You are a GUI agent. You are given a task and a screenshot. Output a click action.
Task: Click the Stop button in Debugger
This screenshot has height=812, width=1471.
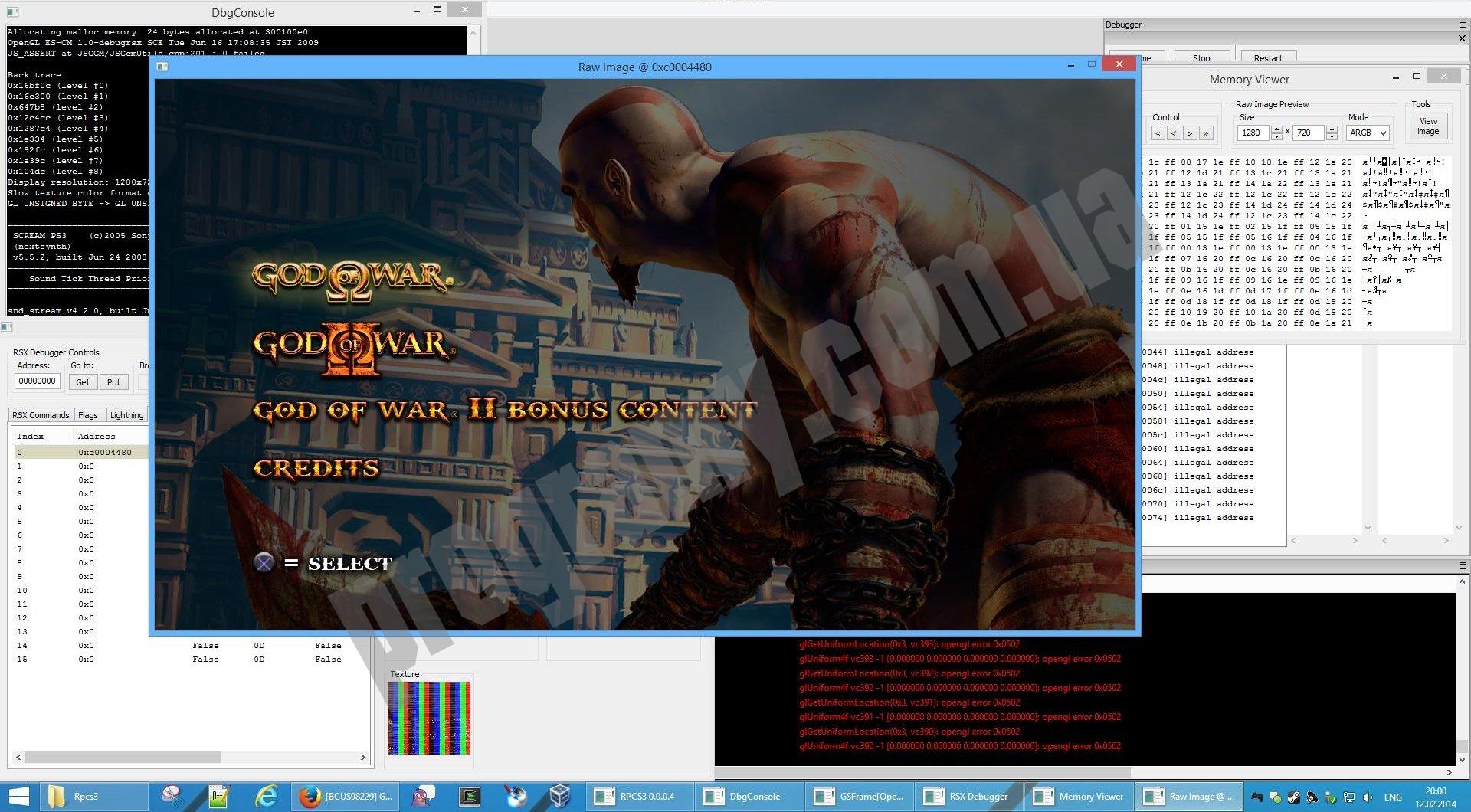[x=1201, y=57]
